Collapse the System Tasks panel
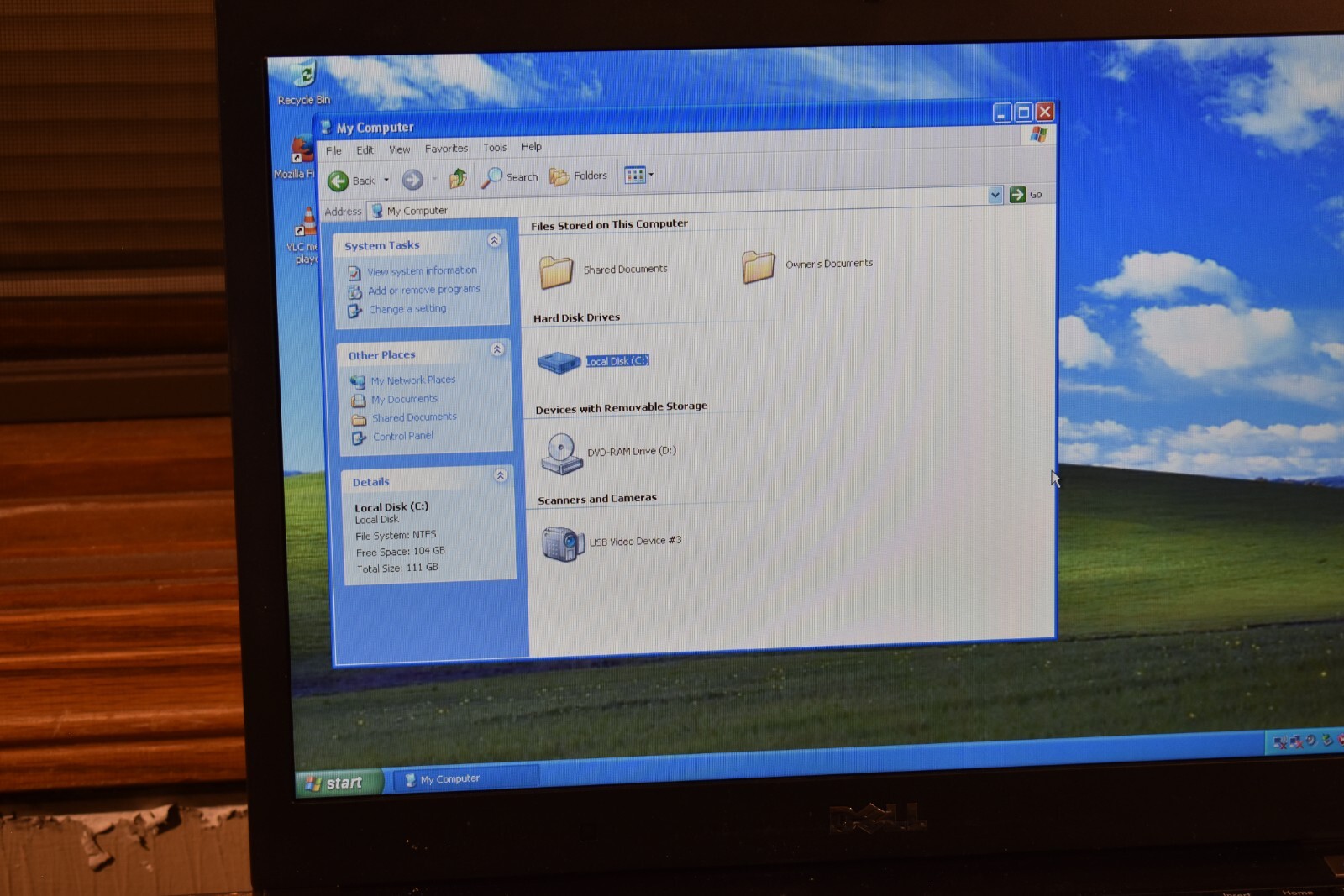 (x=494, y=240)
